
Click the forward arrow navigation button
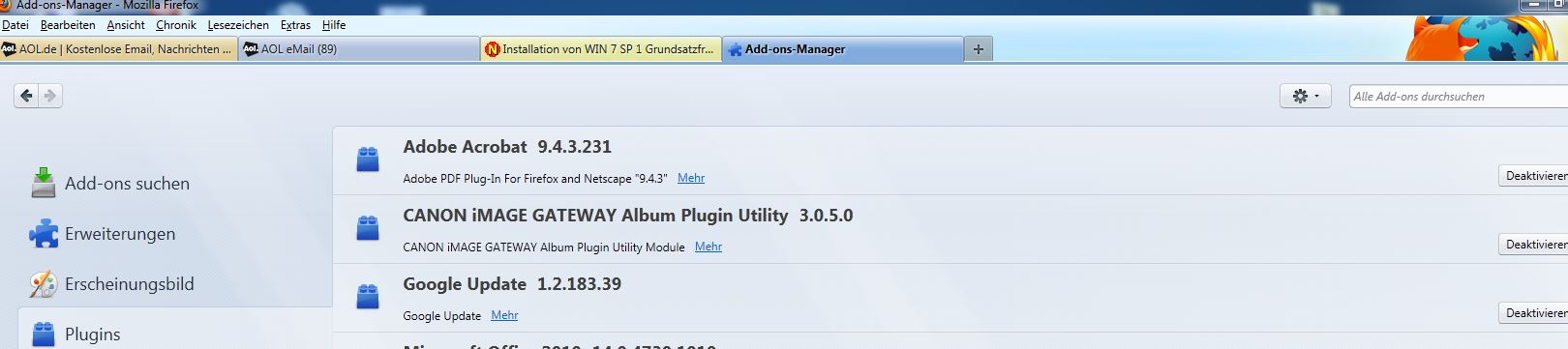(50, 96)
